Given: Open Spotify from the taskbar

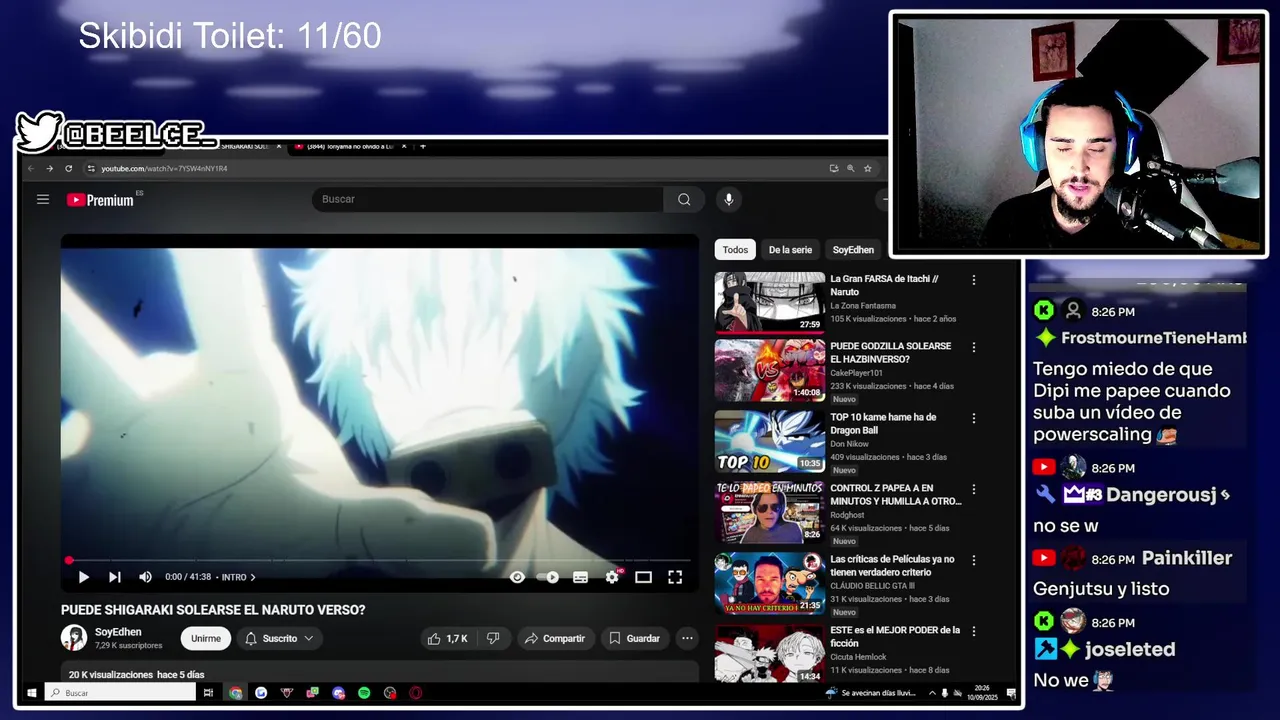Looking at the screenshot, I should click(364, 692).
